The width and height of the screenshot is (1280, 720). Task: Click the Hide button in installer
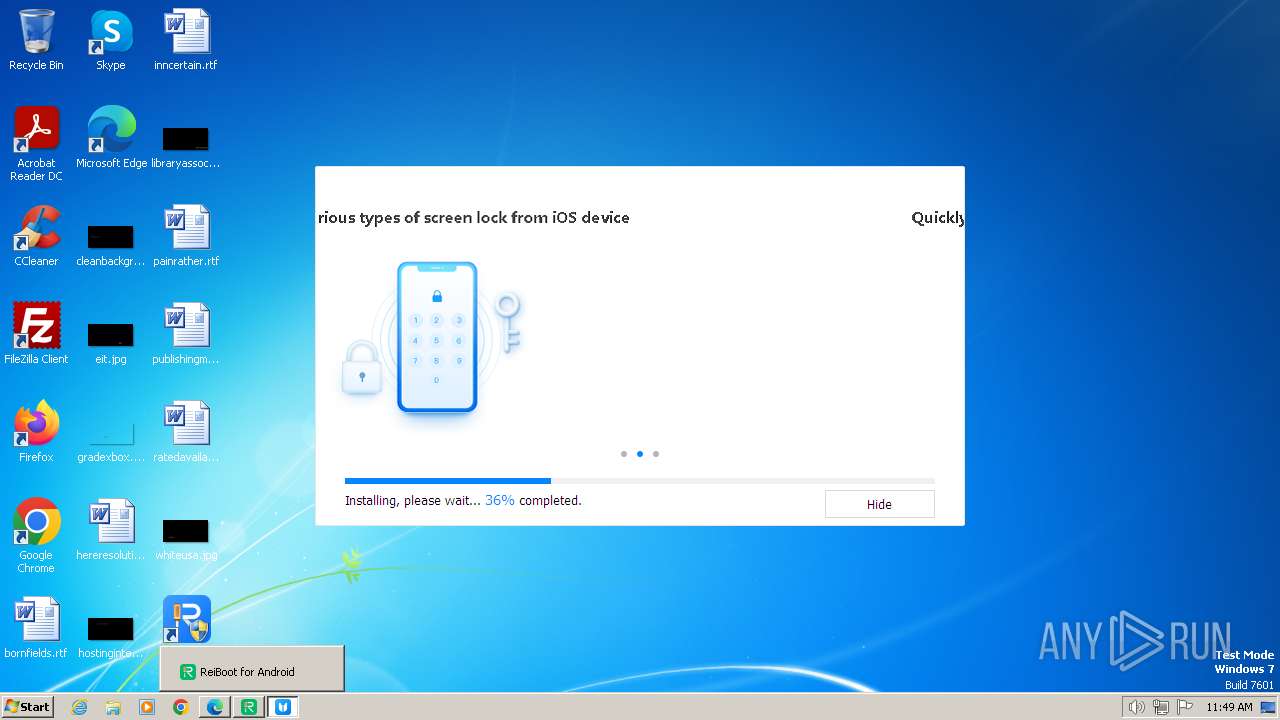click(x=879, y=504)
